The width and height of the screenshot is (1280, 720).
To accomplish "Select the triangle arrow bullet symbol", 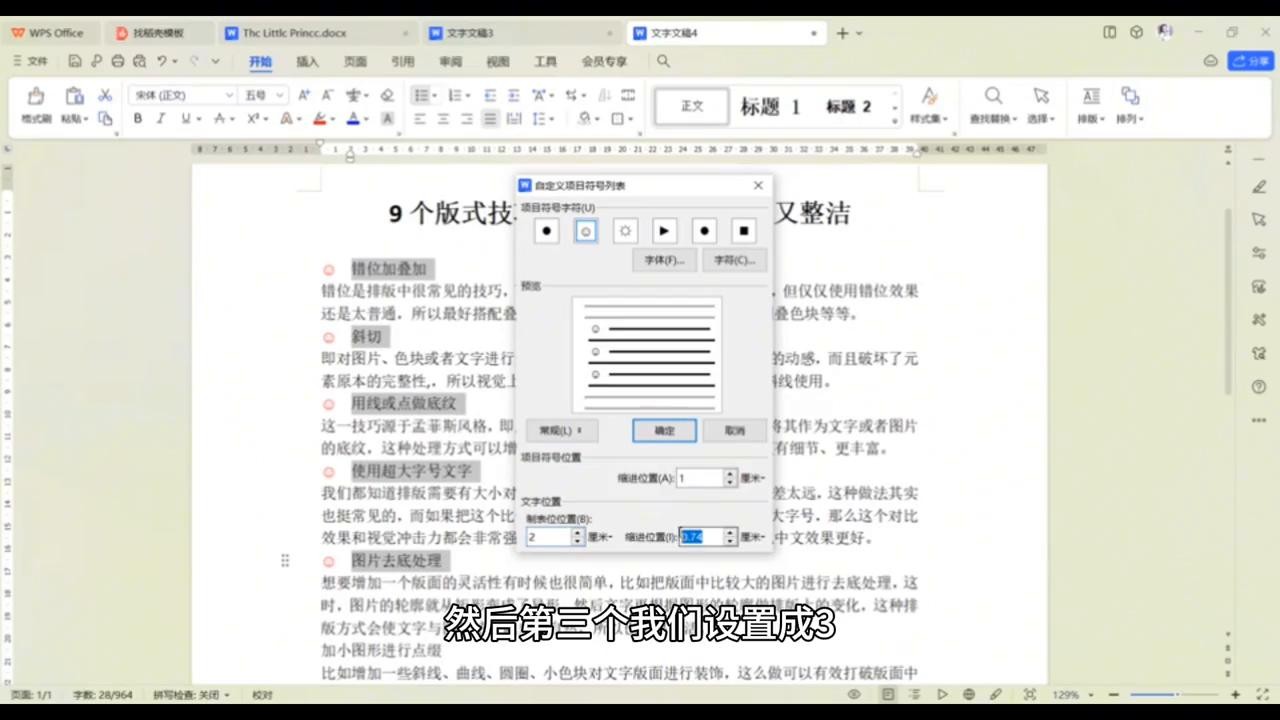I will click(x=665, y=231).
